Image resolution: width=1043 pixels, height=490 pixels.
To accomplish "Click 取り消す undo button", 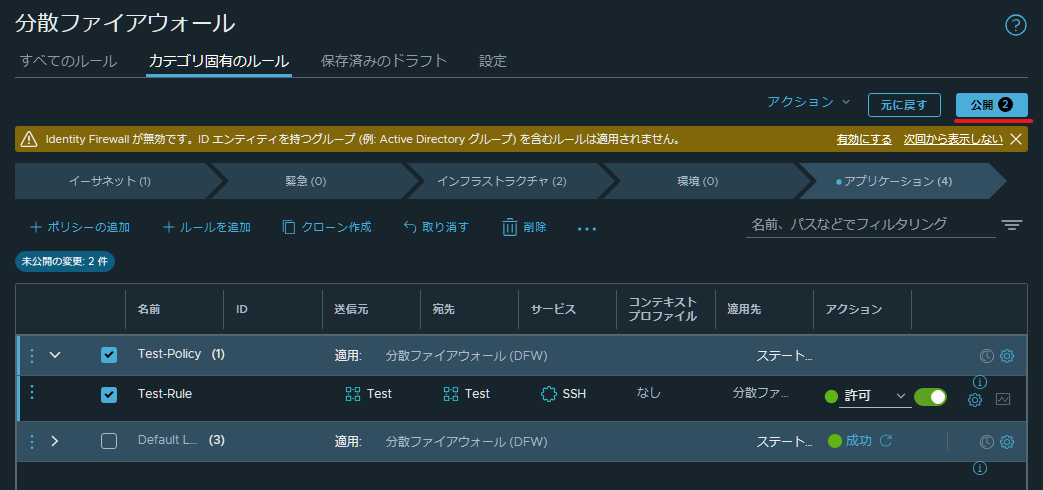I will pyautogui.click(x=436, y=227).
